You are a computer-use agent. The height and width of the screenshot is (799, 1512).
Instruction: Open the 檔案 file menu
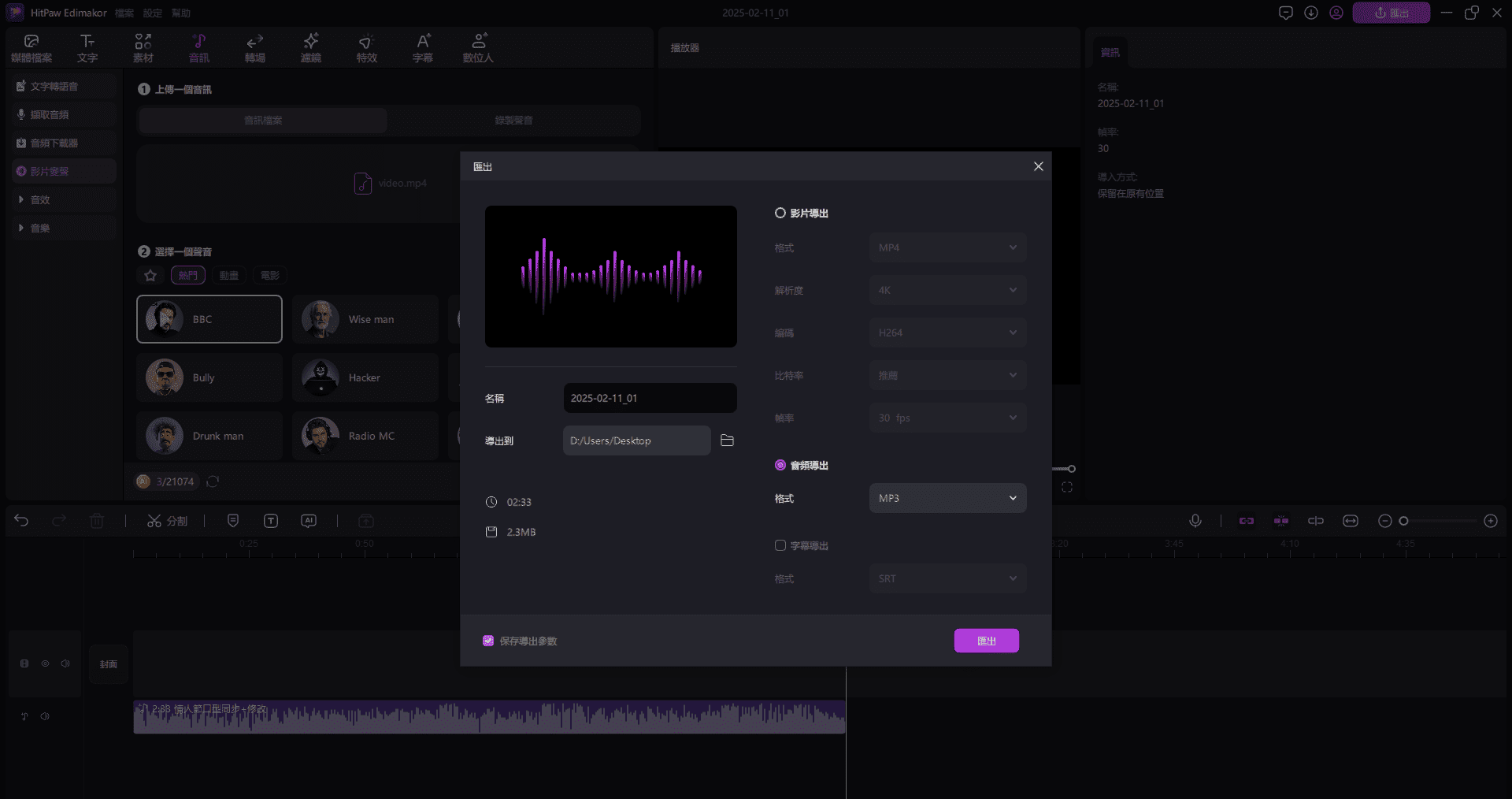[124, 13]
